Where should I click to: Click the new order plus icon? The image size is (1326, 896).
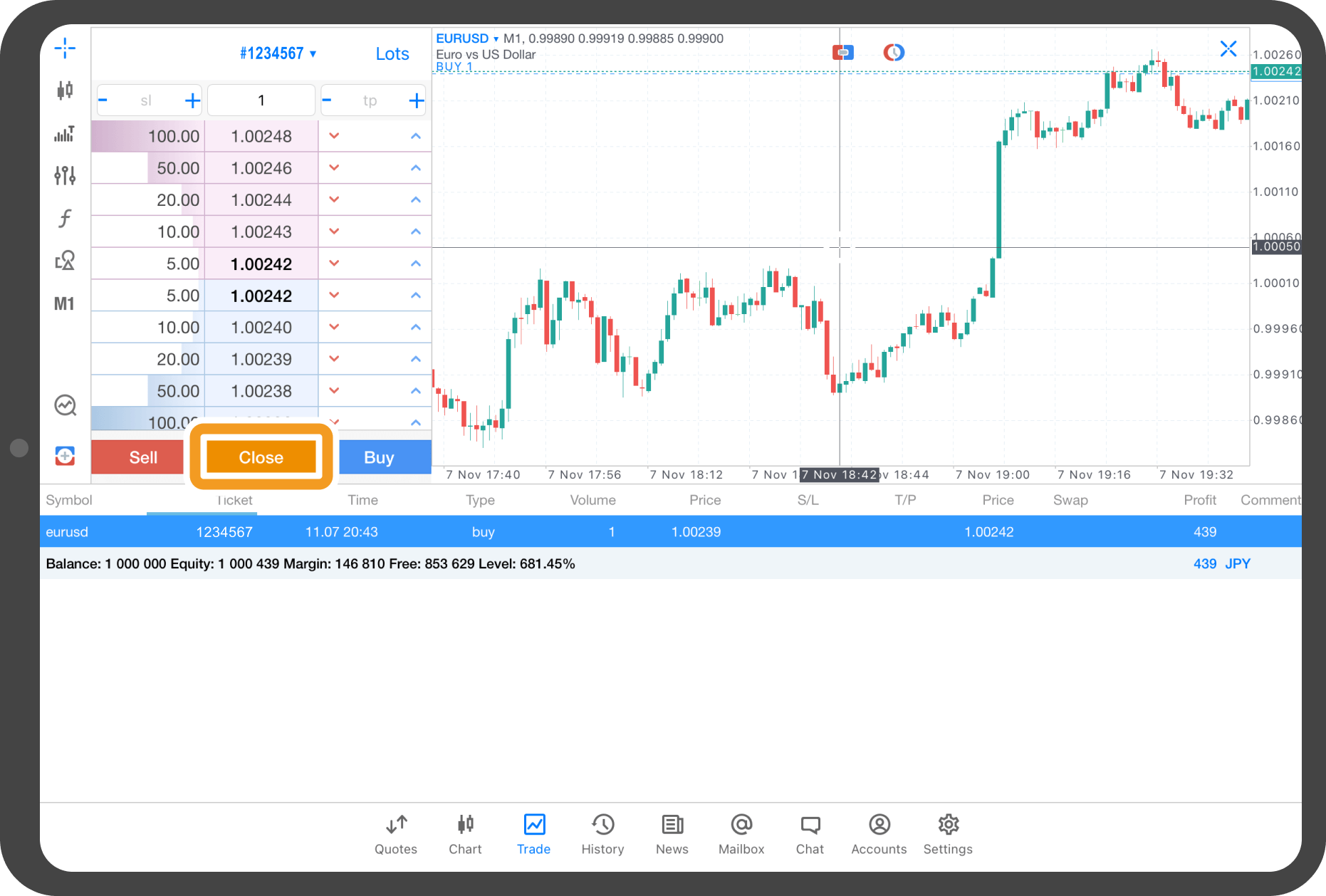click(65, 456)
